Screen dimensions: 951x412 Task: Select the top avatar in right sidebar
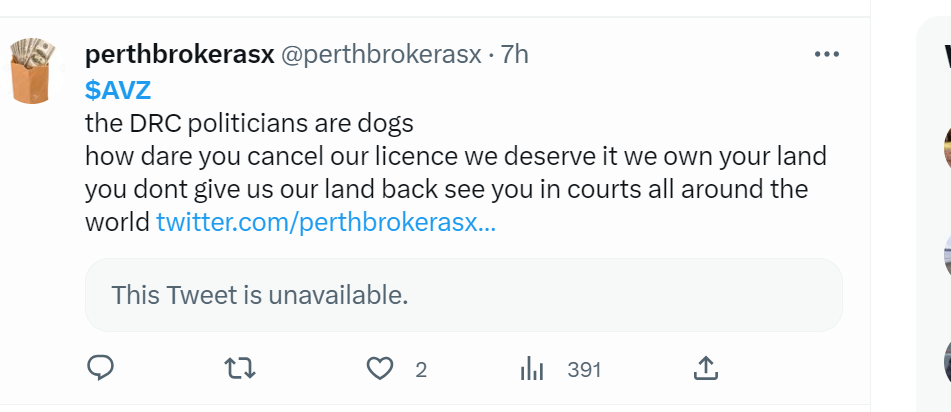pyautogui.click(x=946, y=150)
